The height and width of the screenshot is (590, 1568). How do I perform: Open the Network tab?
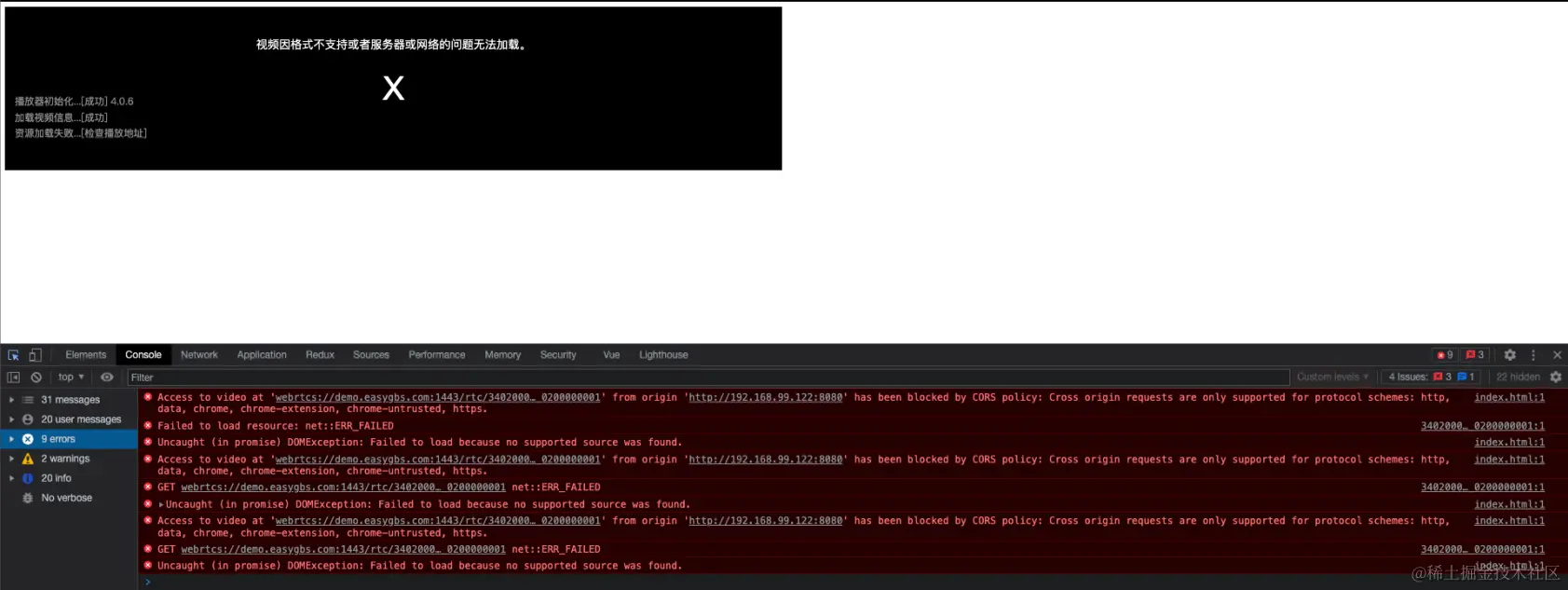199,355
